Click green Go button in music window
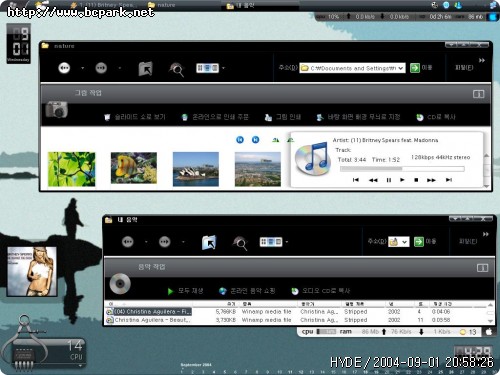 pyautogui.click(x=419, y=242)
